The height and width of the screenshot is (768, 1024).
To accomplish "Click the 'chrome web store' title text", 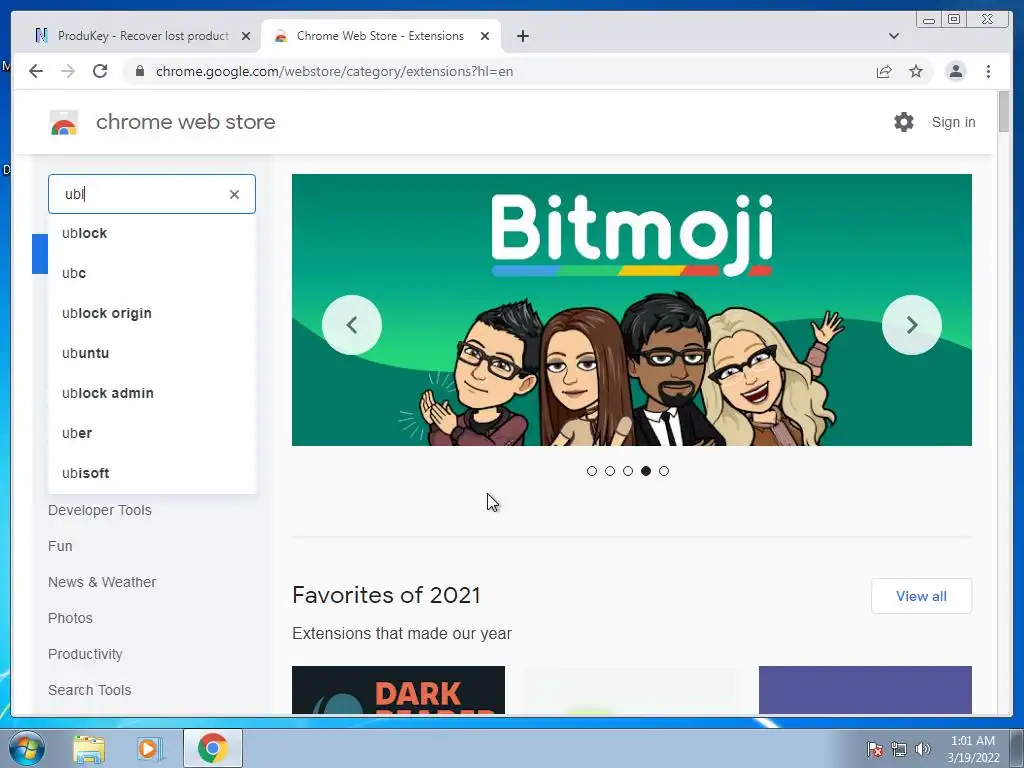I will pos(185,122).
